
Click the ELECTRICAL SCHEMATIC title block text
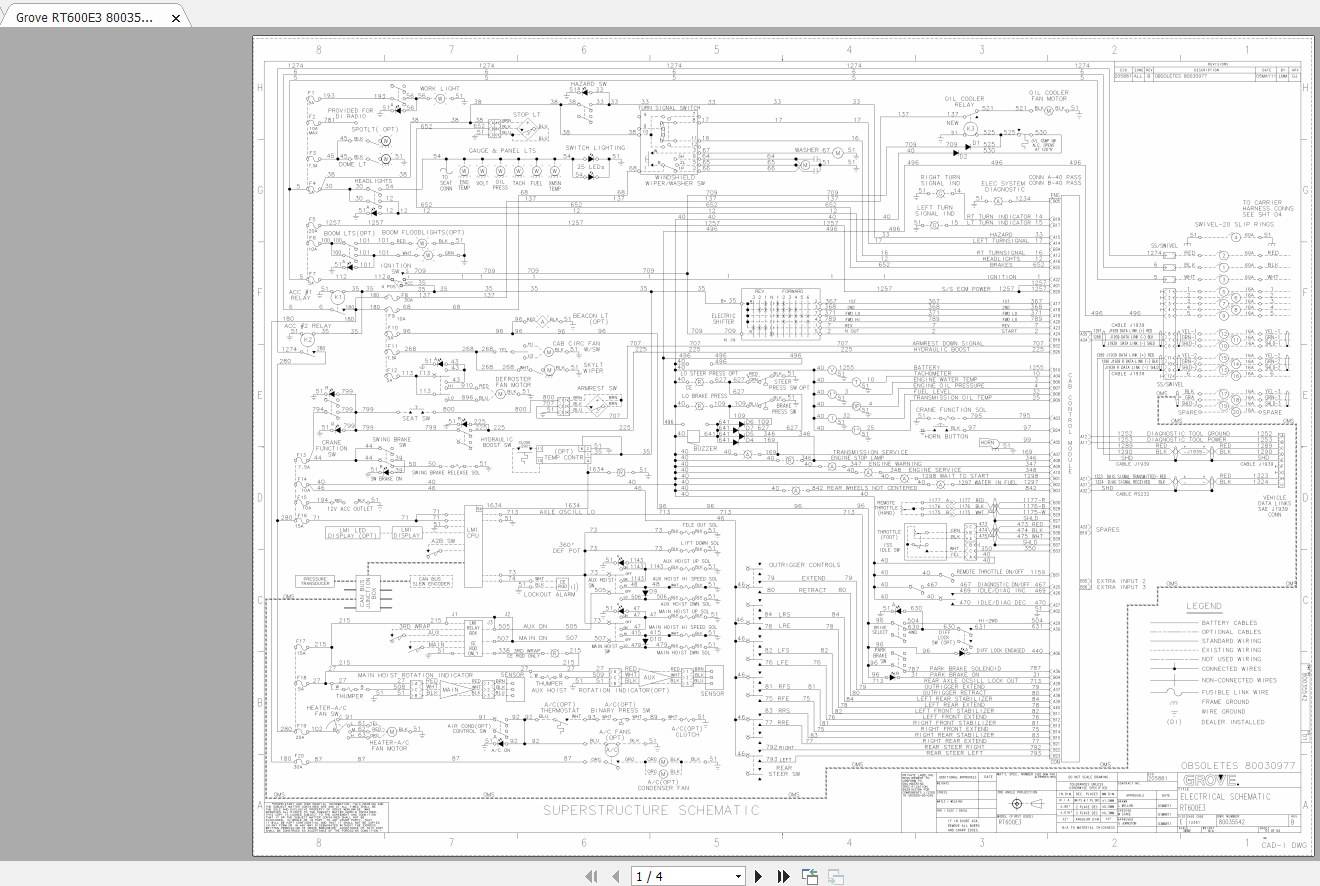tap(1225, 796)
